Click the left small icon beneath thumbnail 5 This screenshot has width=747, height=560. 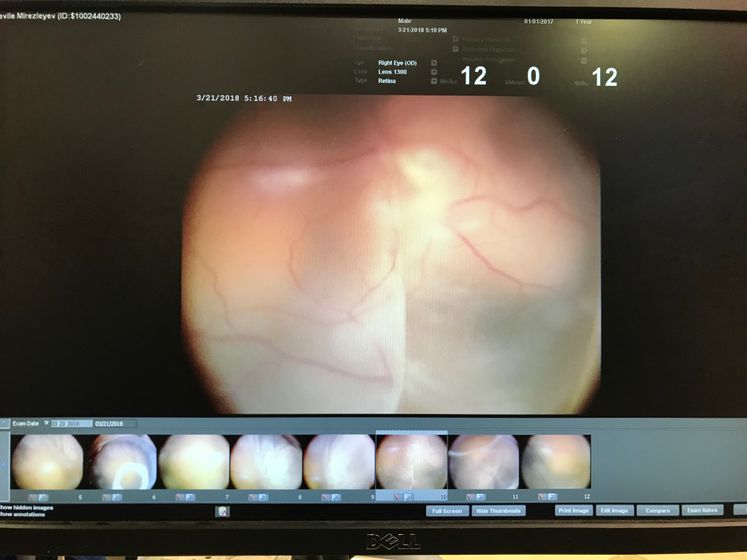coord(33,497)
